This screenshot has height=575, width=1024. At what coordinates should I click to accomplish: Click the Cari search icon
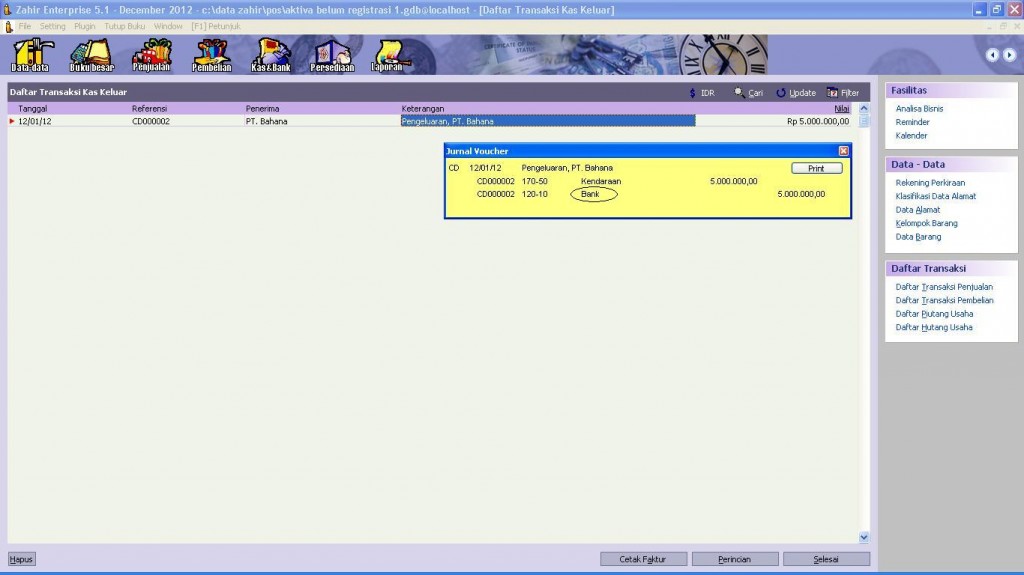[739, 93]
